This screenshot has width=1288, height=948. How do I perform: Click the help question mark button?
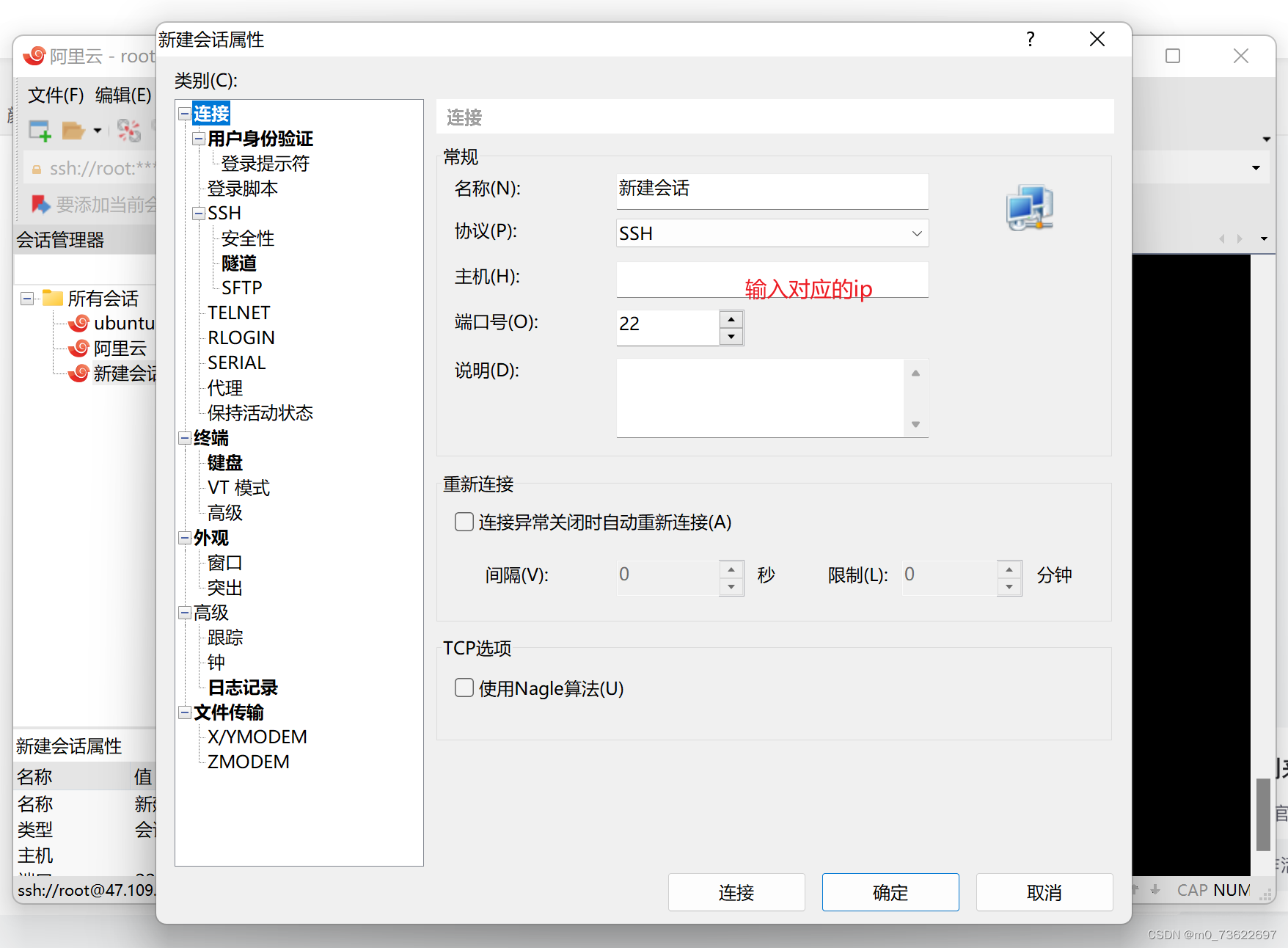(x=1031, y=39)
